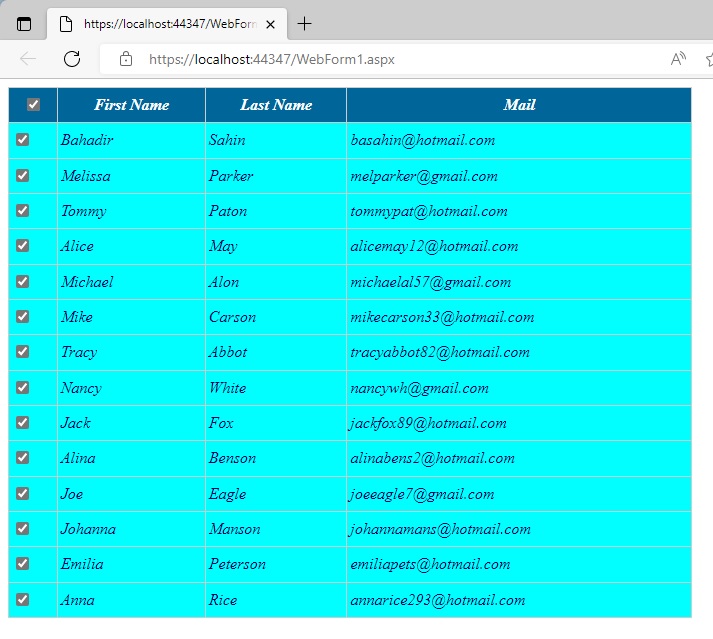Toggle checkbox in Alina Benson row
Viewport: 713px width, 639px height.
point(22,458)
